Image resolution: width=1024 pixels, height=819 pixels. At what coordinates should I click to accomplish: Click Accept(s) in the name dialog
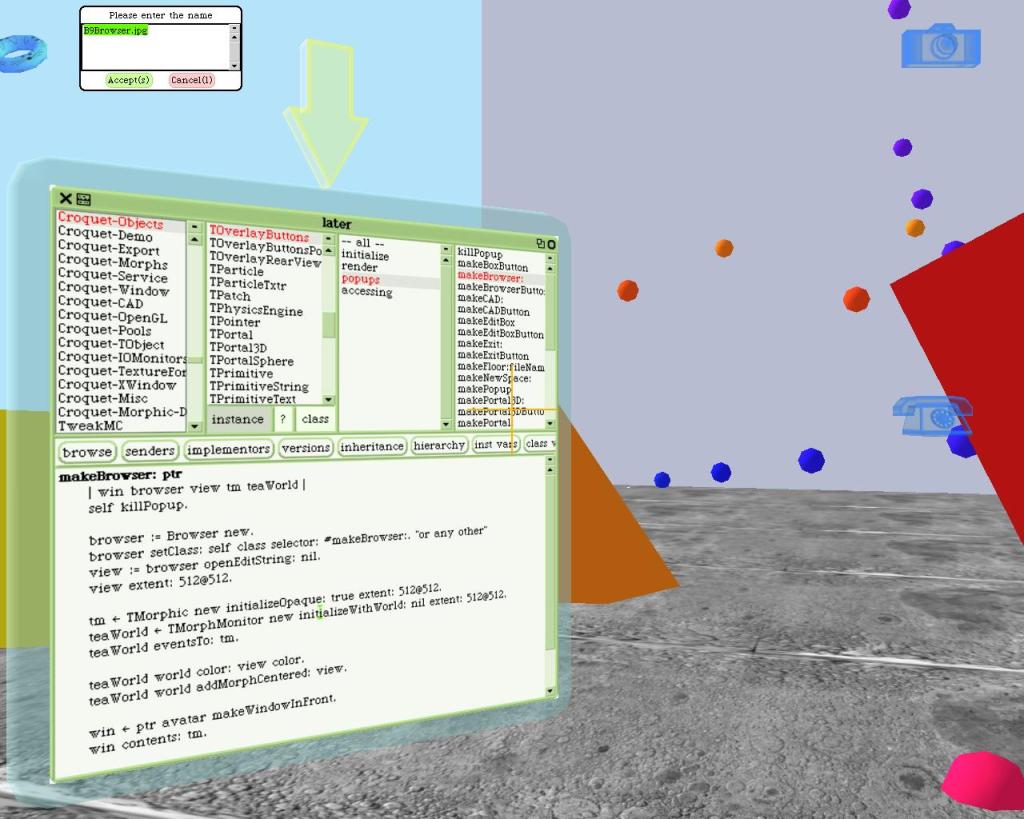129,80
